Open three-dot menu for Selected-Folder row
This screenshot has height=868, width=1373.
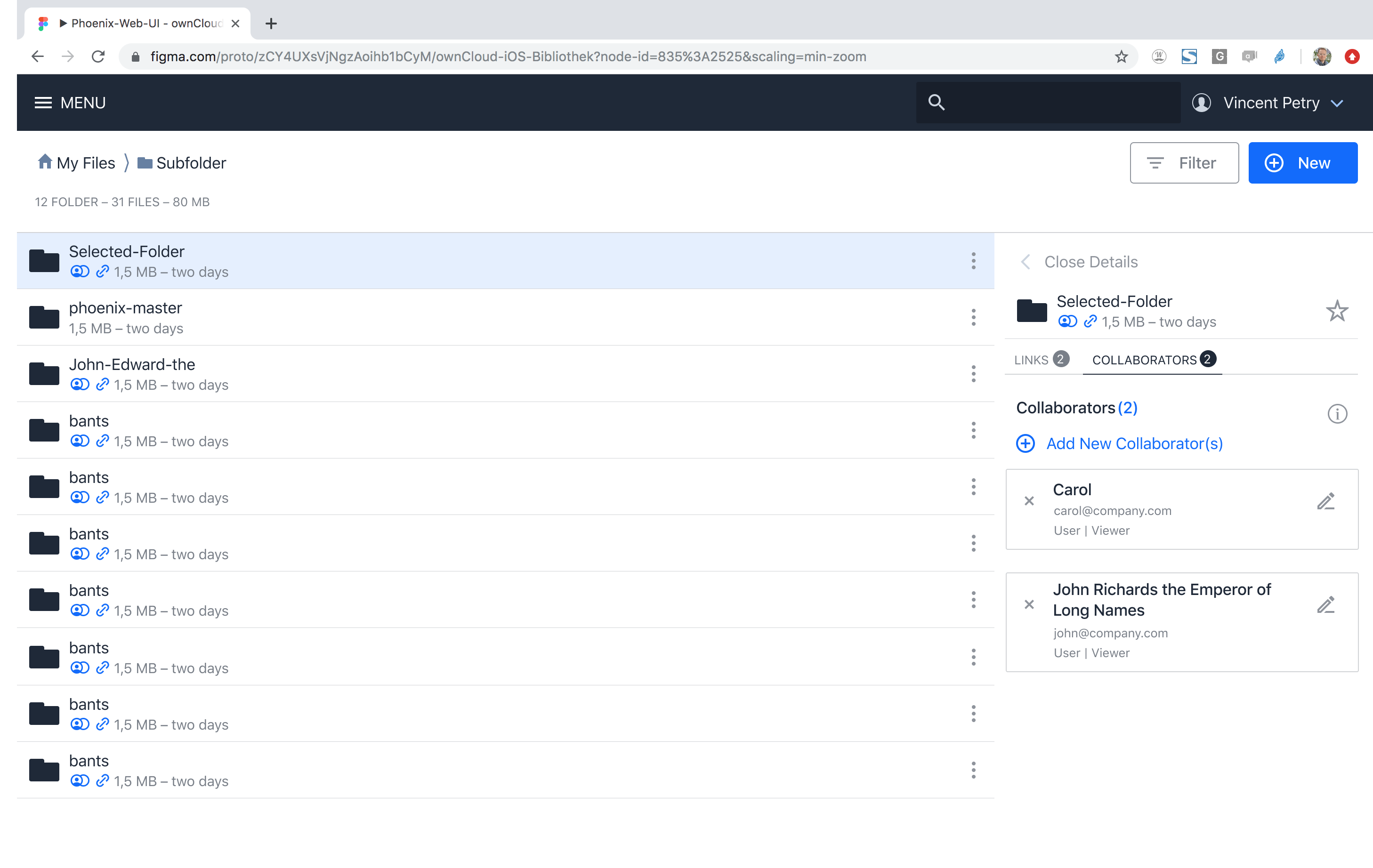973,261
